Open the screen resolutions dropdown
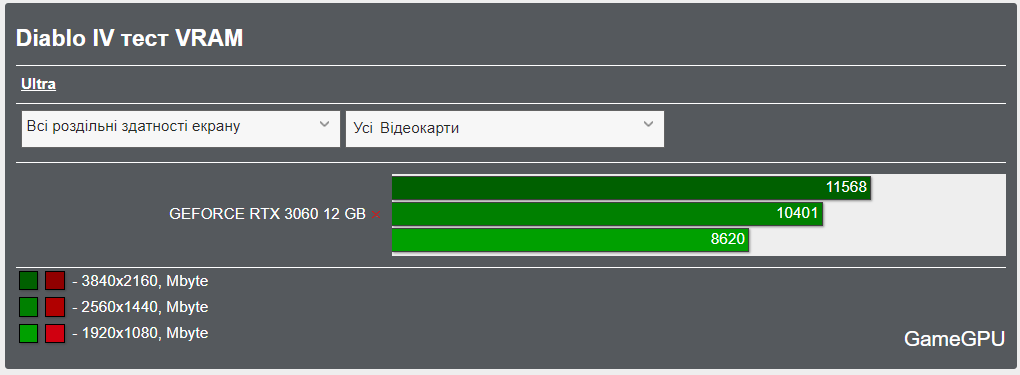The width and height of the screenshot is (1020, 375). pos(181,128)
